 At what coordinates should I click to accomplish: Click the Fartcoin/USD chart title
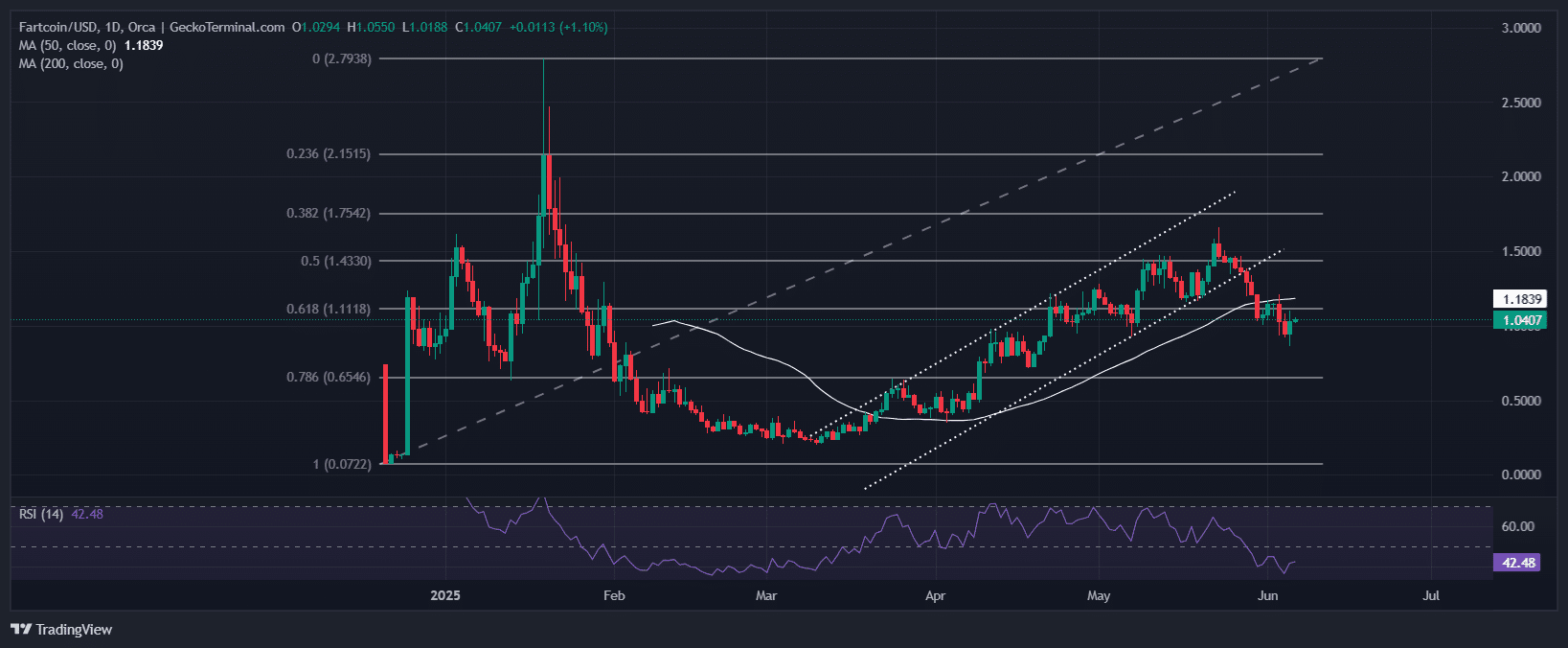click(x=151, y=27)
